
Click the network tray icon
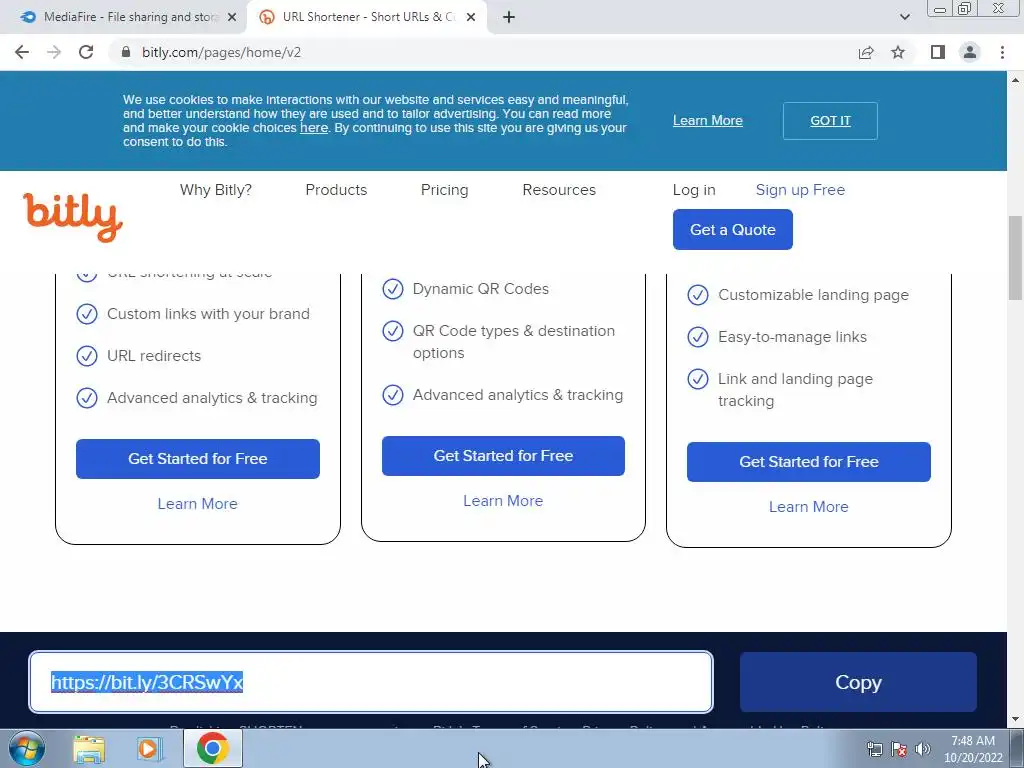click(874, 749)
